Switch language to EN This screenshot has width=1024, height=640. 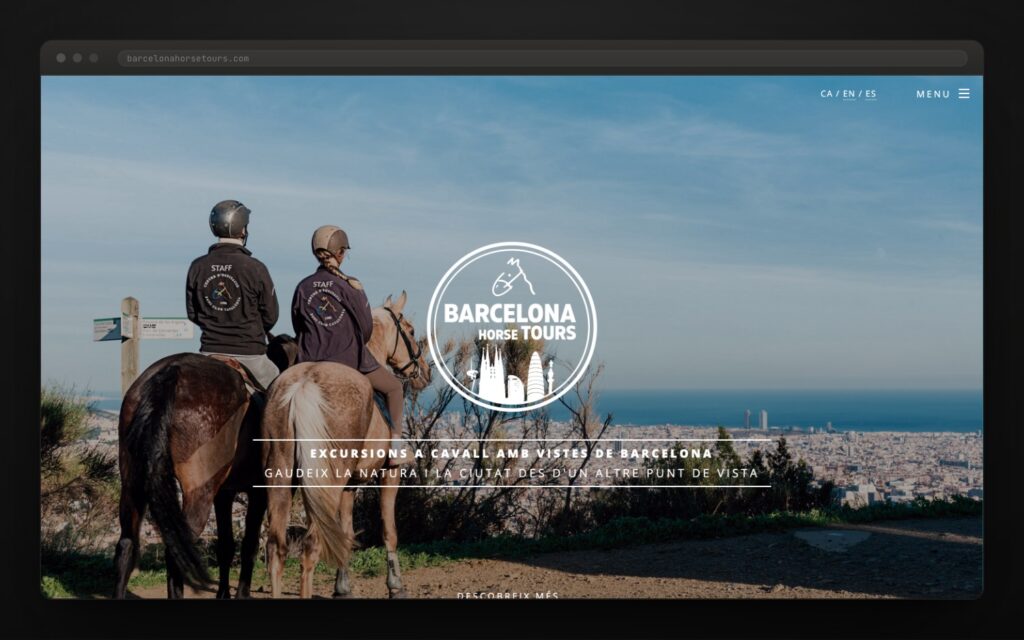(849, 93)
